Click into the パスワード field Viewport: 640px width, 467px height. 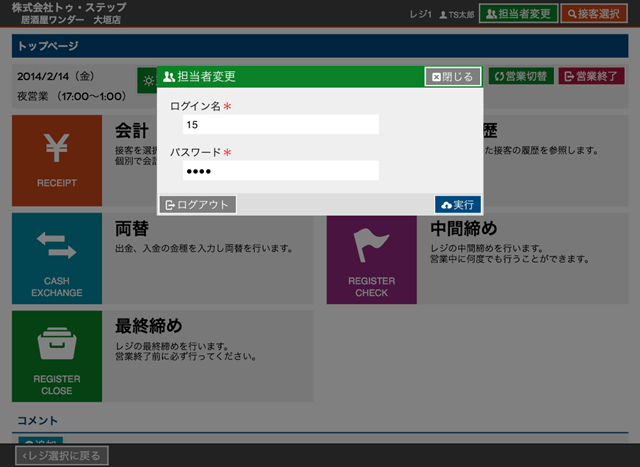tap(280, 171)
